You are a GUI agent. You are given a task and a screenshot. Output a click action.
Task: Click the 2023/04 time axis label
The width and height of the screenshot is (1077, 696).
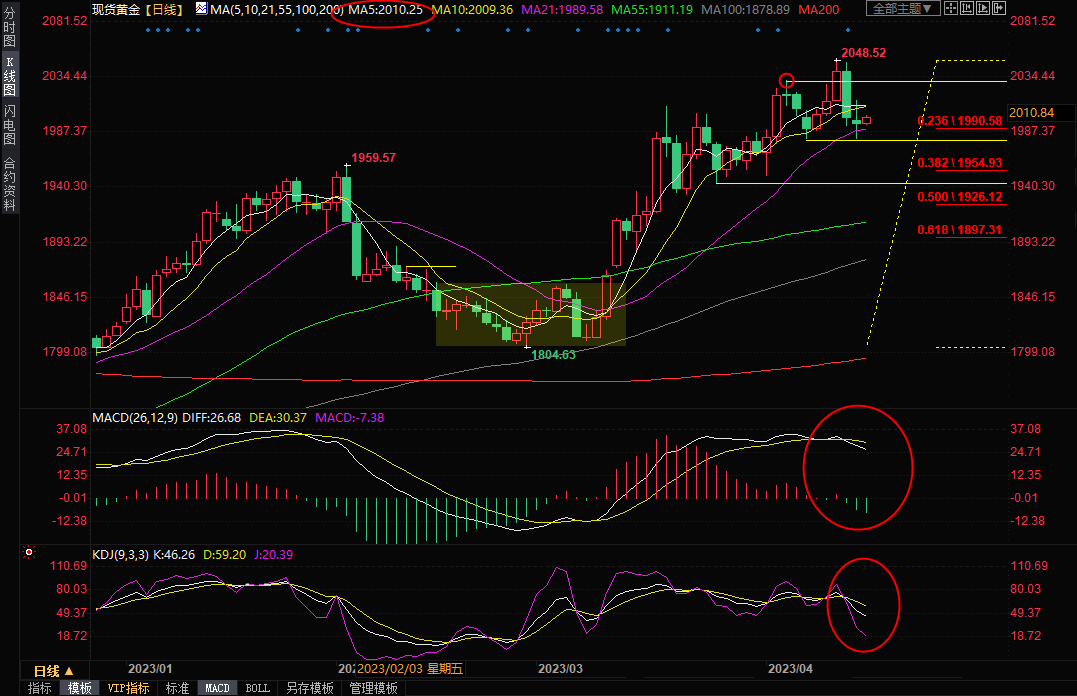[x=790, y=669]
